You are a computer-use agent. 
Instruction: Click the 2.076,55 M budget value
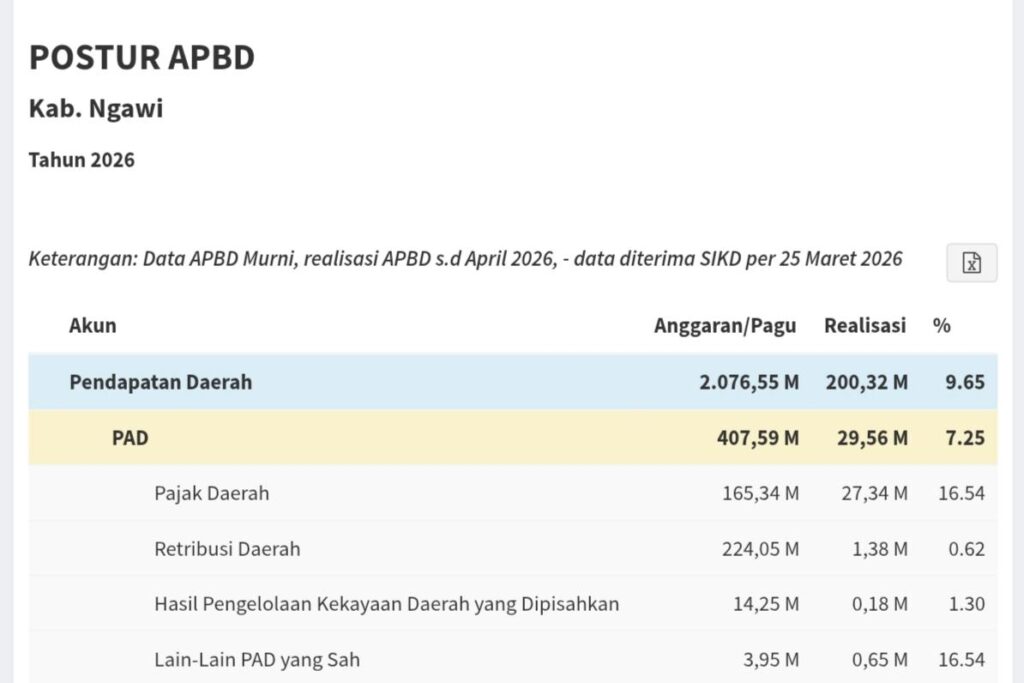749,382
